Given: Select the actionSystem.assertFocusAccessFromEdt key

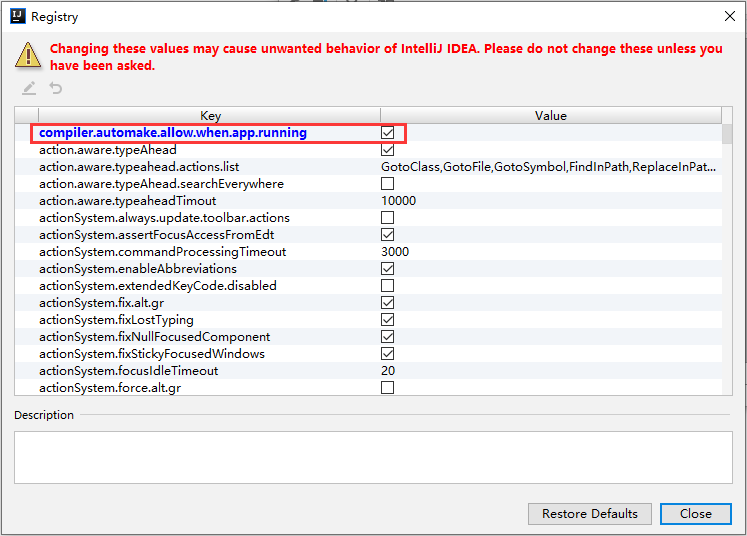Looking at the screenshot, I should tap(157, 235).
